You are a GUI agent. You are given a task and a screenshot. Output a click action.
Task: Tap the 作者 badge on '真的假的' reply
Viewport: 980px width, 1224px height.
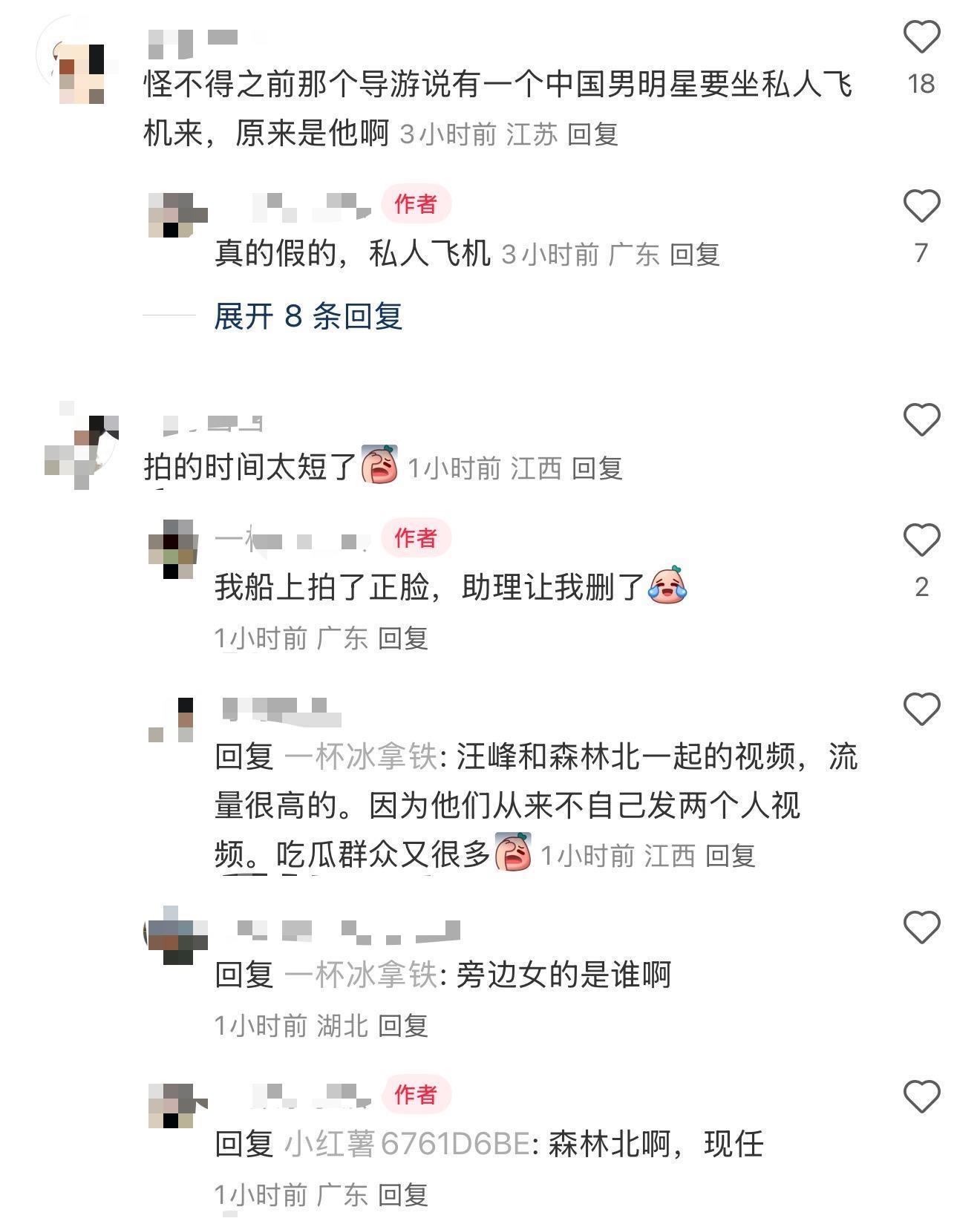[416, 203]
